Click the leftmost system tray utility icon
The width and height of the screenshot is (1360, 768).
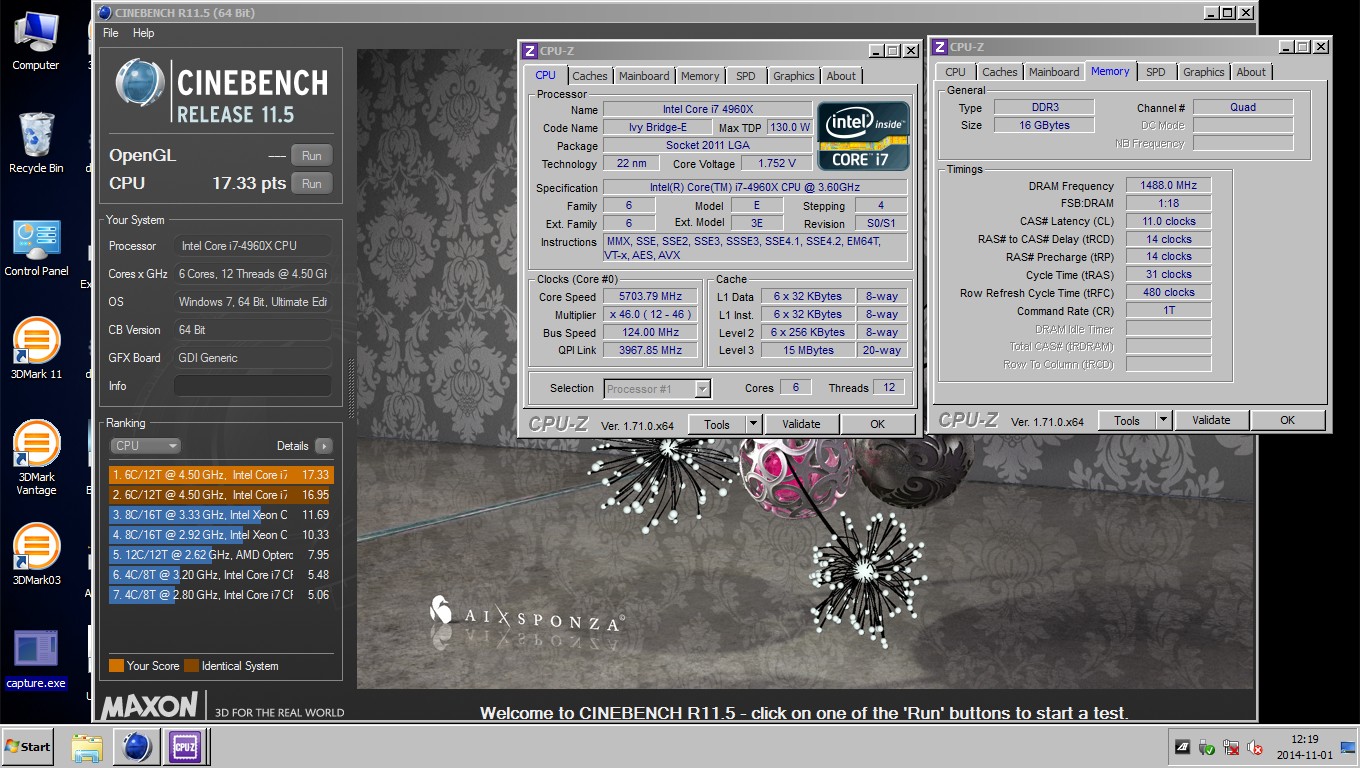(x=1183, y=747)
